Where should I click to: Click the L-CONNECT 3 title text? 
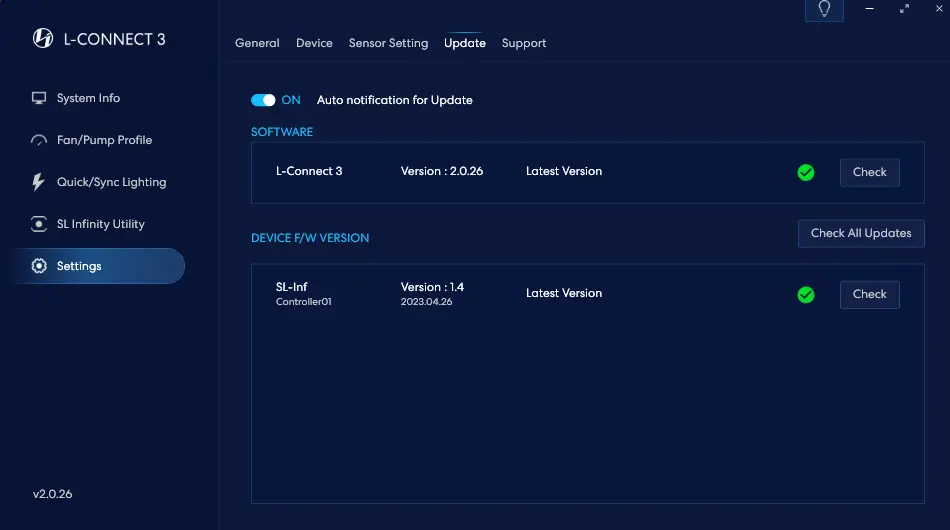(x=114, y=39)
